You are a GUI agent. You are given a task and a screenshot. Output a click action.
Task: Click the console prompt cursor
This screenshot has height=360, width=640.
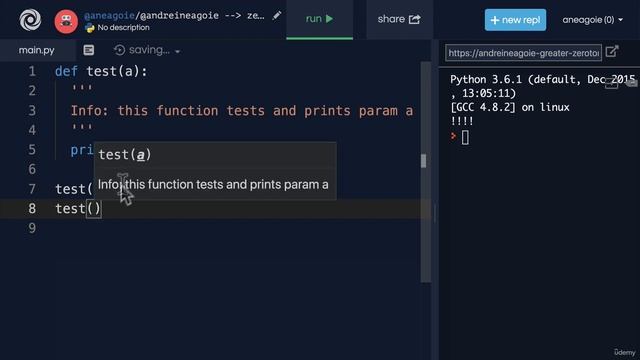pos(465,137)
